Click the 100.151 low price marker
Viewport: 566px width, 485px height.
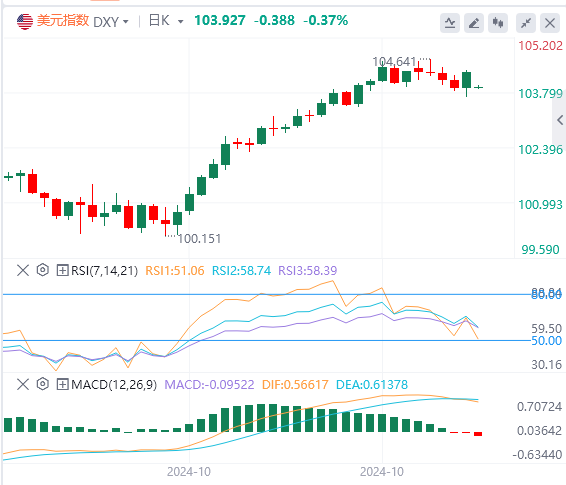[199, 239]
